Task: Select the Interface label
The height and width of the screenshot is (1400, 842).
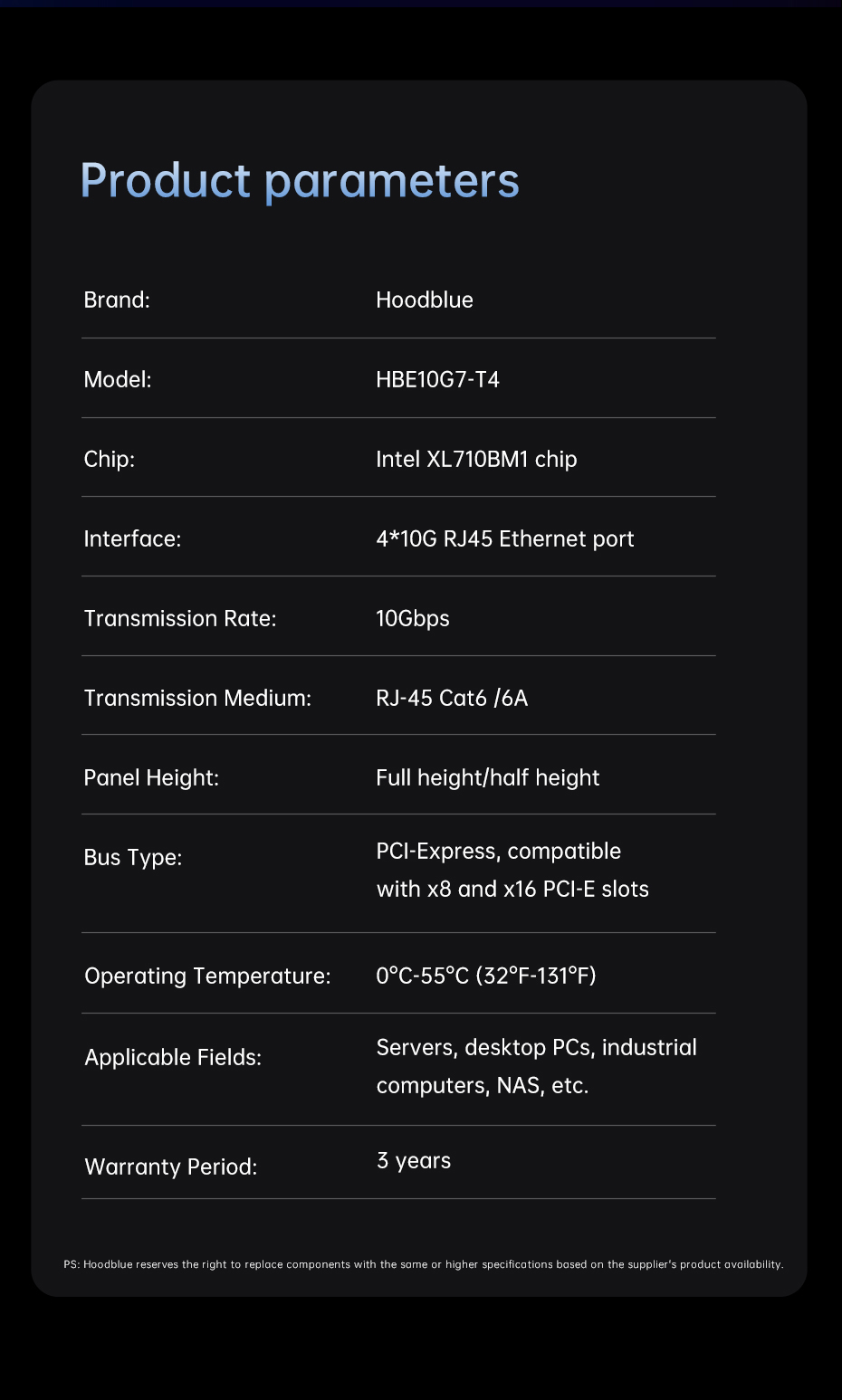Action: click(132, 538)
